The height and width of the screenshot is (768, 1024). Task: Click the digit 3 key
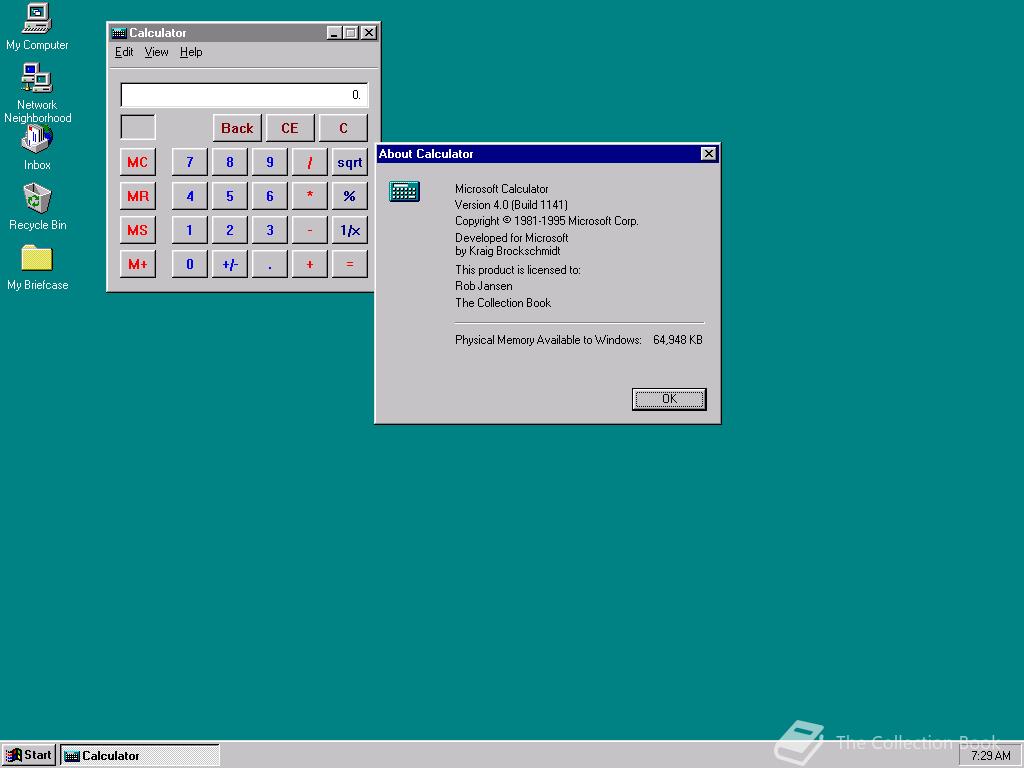pyautogui.click(x=270, y=230)
